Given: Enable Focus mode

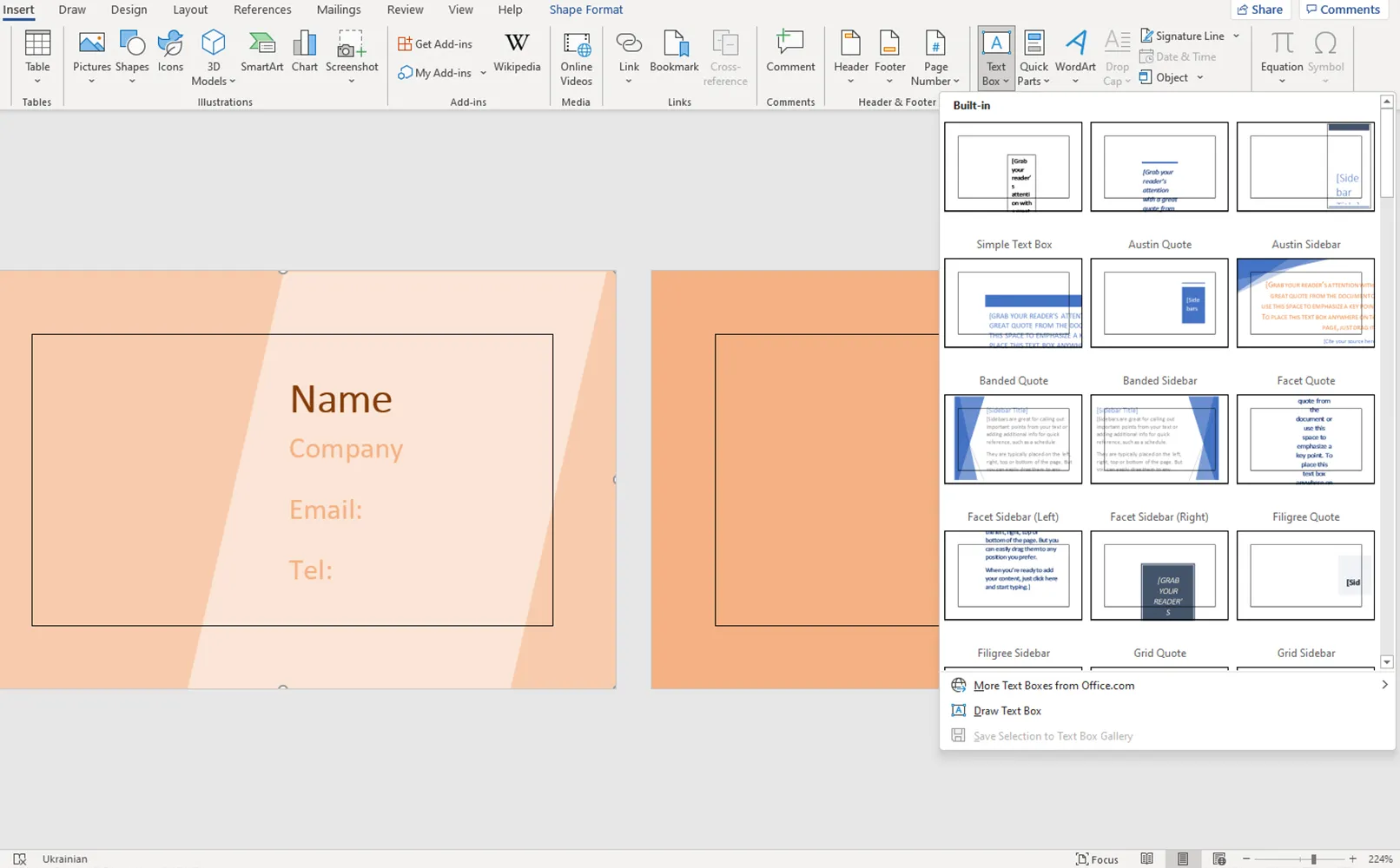Looking at the screenshot, I should click(1097, 858).
